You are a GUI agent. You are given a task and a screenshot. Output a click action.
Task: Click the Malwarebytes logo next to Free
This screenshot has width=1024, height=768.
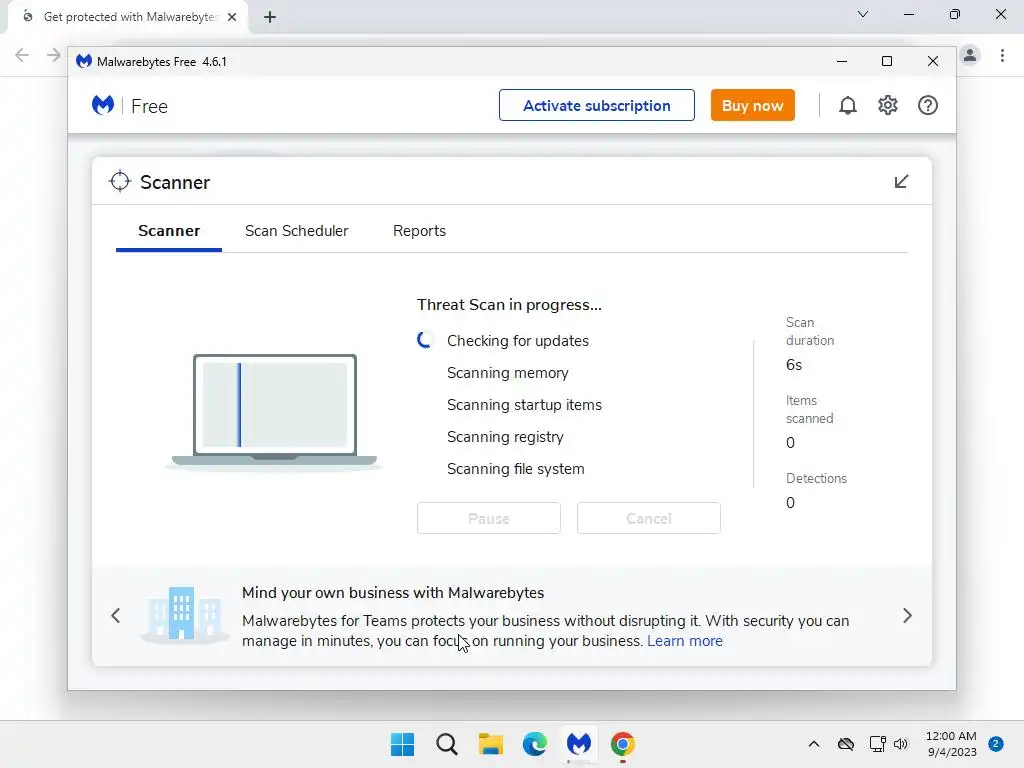pyautogui.click(x=103, y=105)
